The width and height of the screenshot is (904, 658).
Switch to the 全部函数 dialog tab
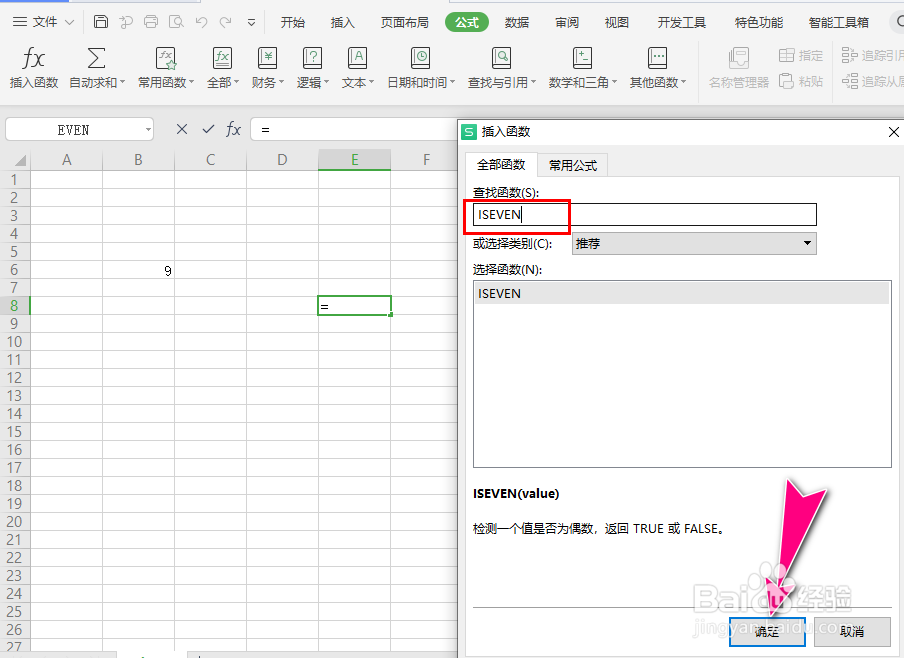point(501,165)
